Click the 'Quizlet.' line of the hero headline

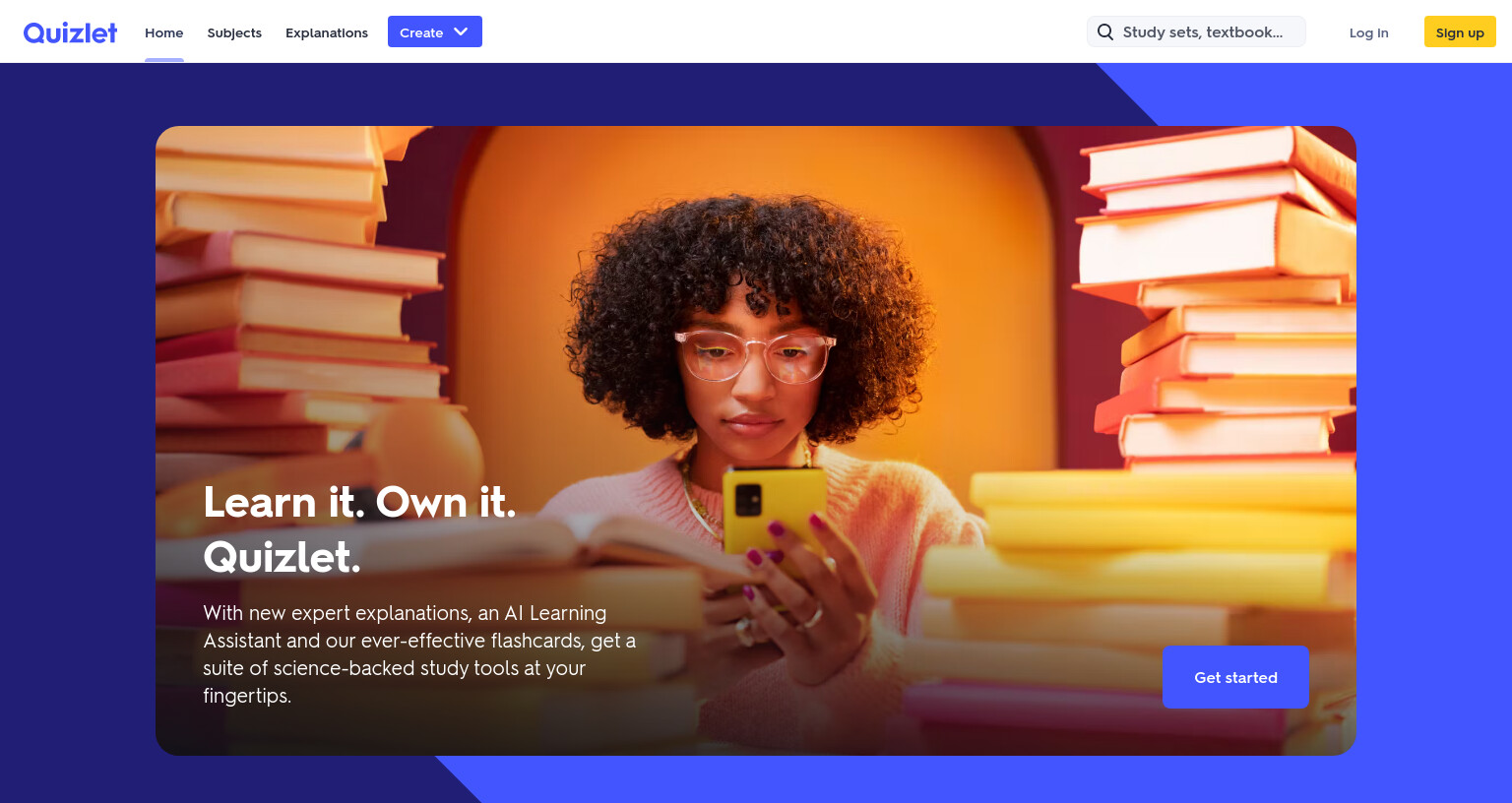pyautogui.click(x=282, y=557)
